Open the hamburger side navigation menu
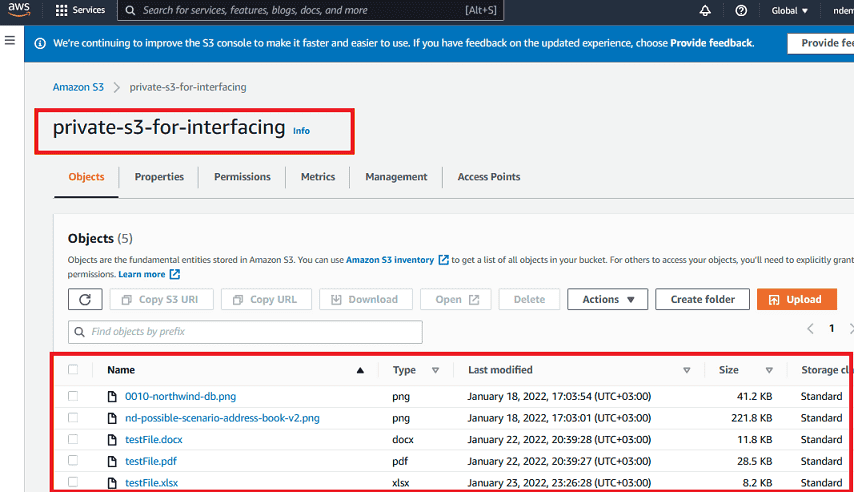The width and height of the screenshot is (854, 492). 10,40
